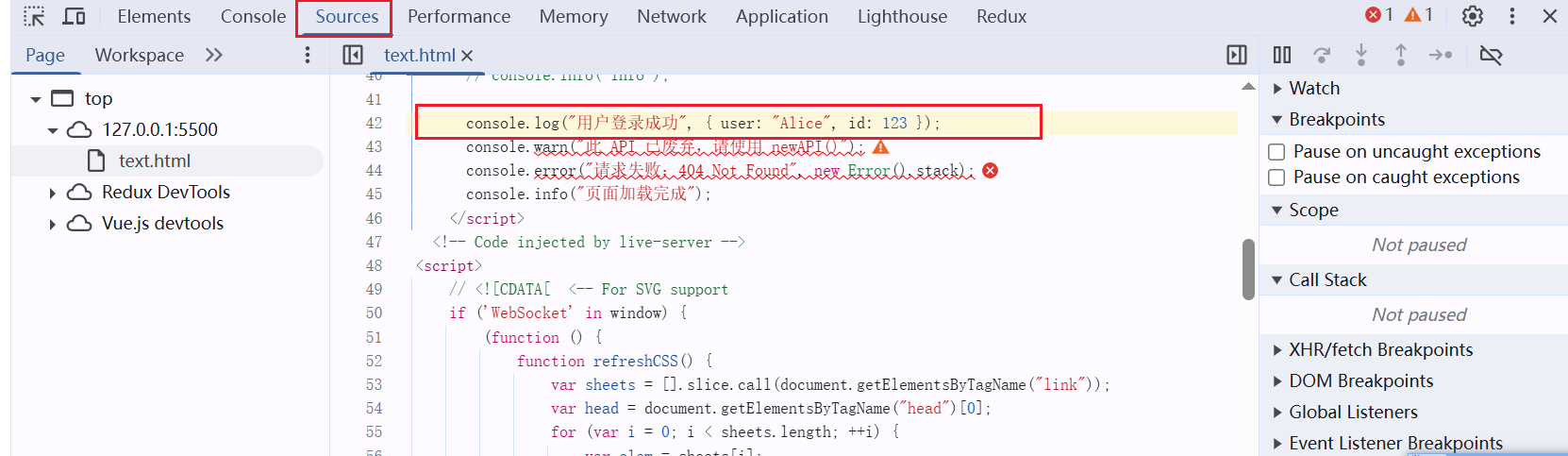The image size is (1568, 456).
Task: Click the Vue.js devtools cloud icon
Action: pos(79,223)
